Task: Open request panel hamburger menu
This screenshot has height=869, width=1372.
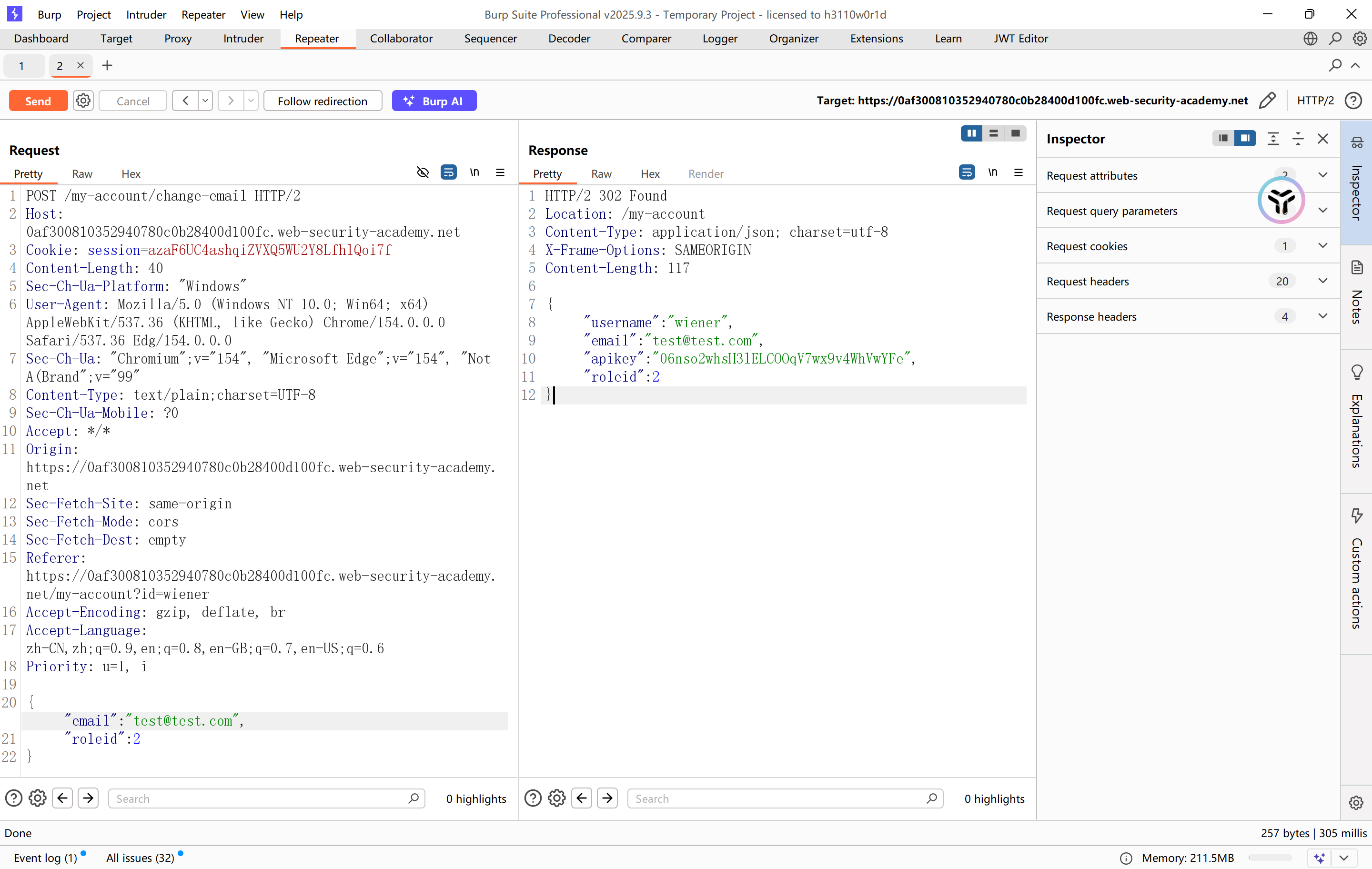Action: tap(500, 172)
